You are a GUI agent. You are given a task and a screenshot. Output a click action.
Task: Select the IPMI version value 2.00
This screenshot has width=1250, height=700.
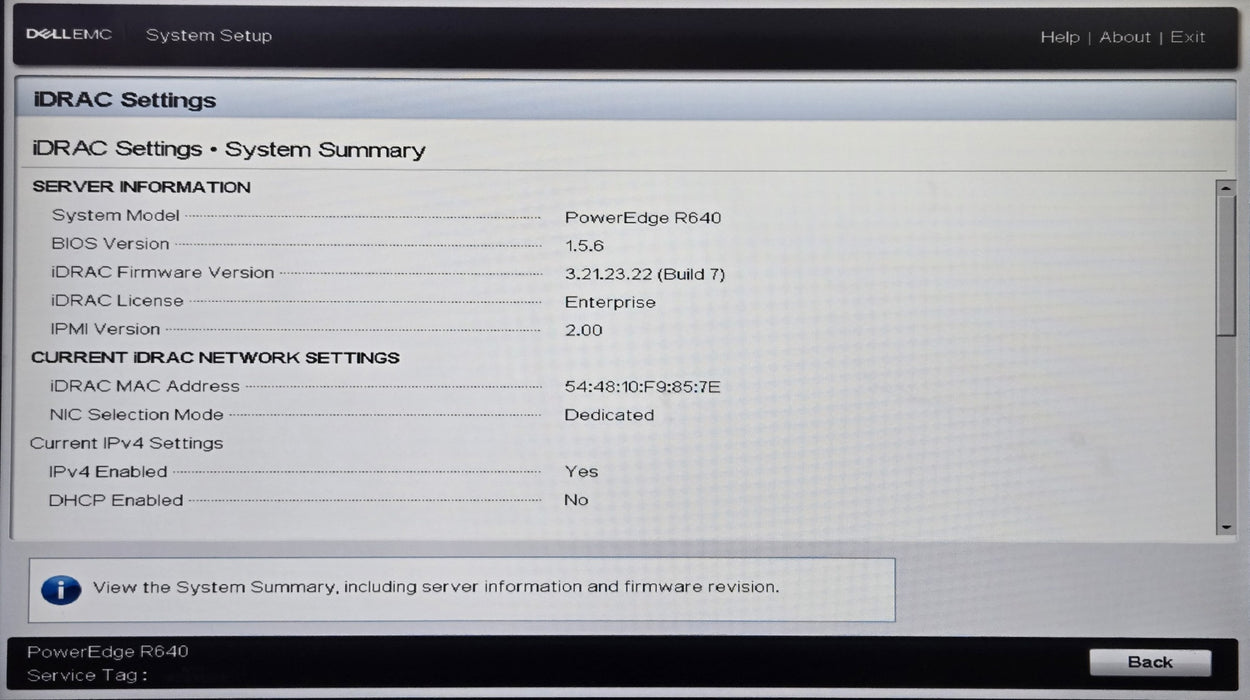(584, 330)
